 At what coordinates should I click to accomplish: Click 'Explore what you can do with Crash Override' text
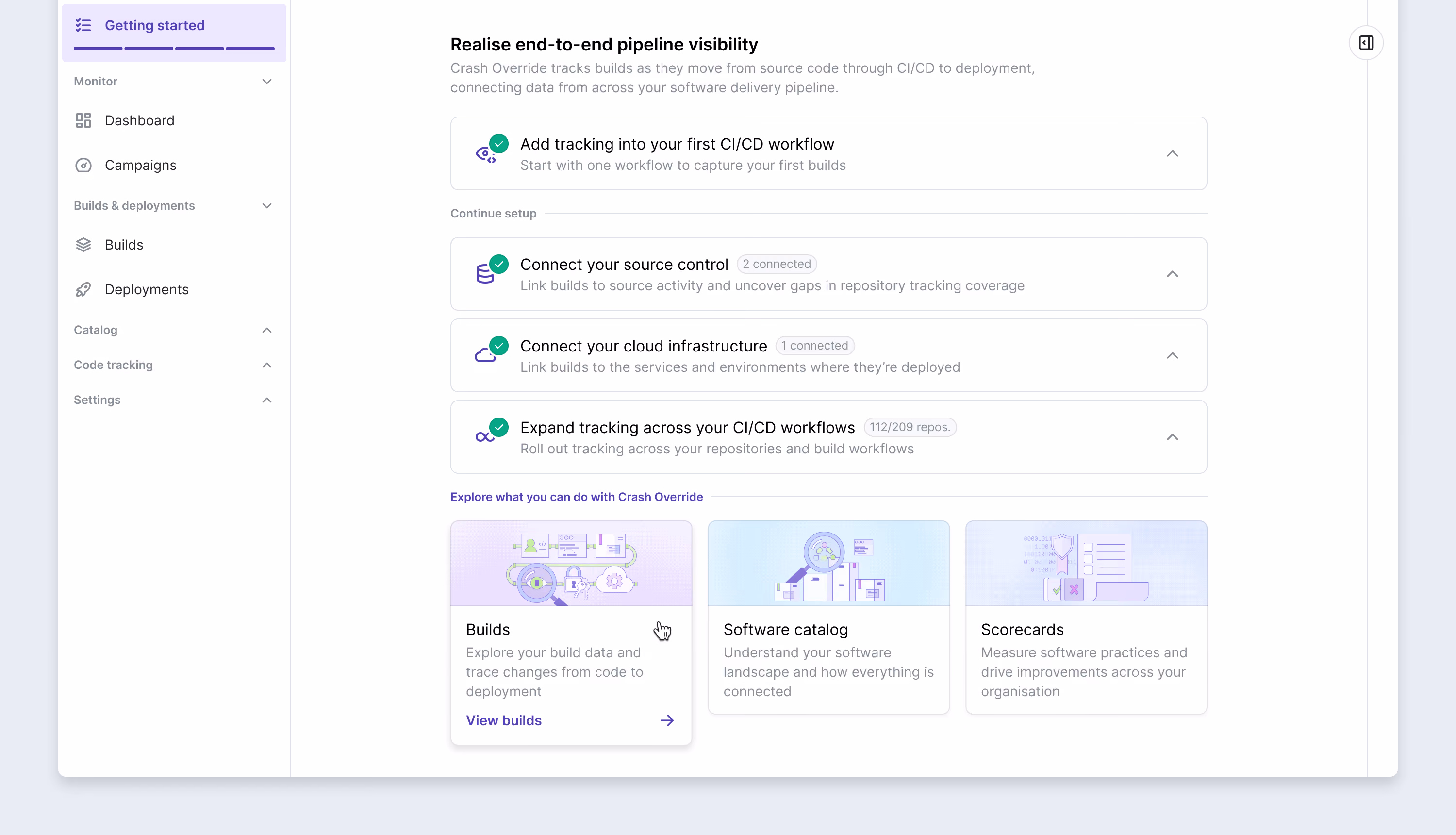576,497
